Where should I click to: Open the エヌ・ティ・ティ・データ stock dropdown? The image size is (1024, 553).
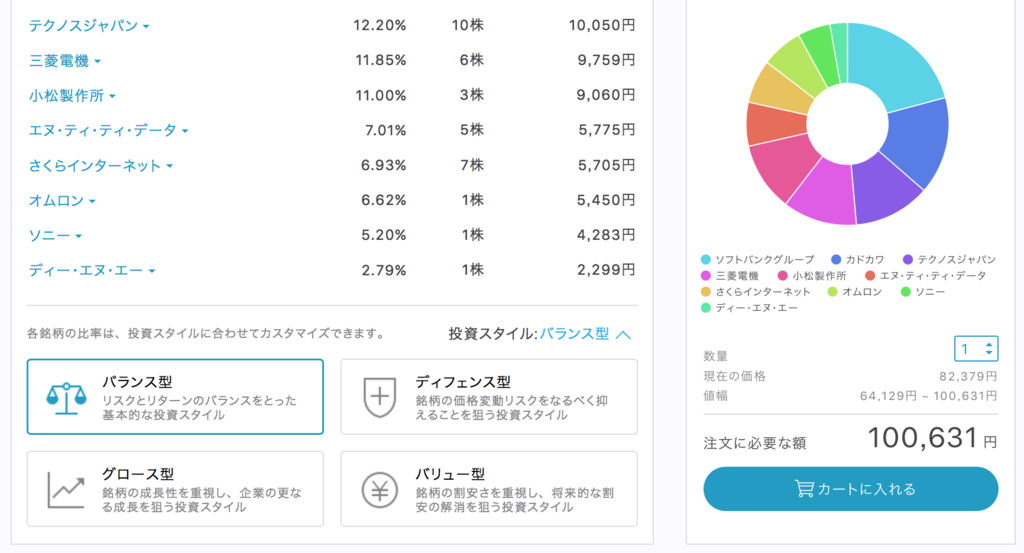(108, 131)
